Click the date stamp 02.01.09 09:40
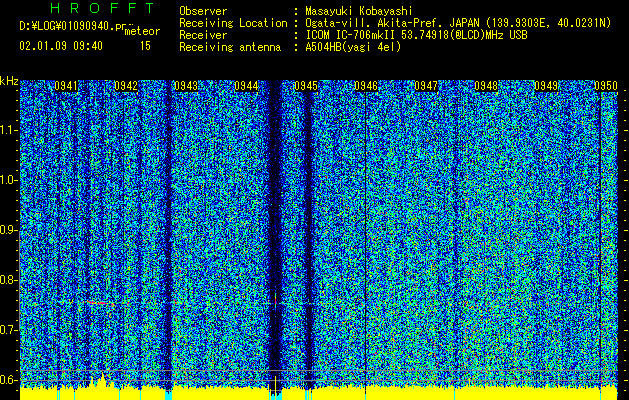 pyautogui.click(x=61, y=46)
